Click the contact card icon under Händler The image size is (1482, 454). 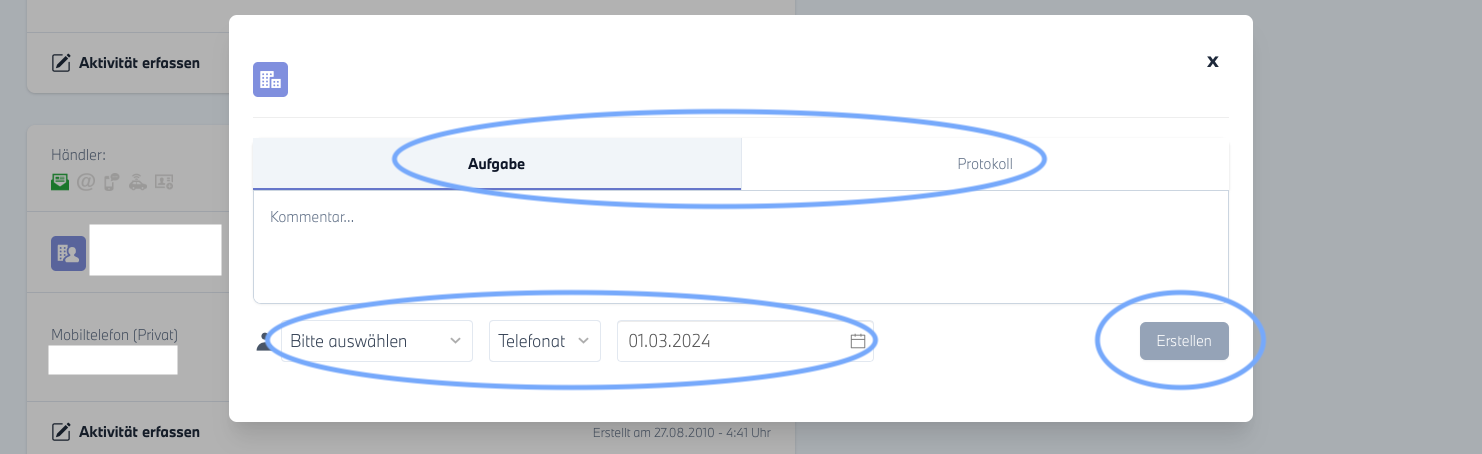click(x=164, y=182)
